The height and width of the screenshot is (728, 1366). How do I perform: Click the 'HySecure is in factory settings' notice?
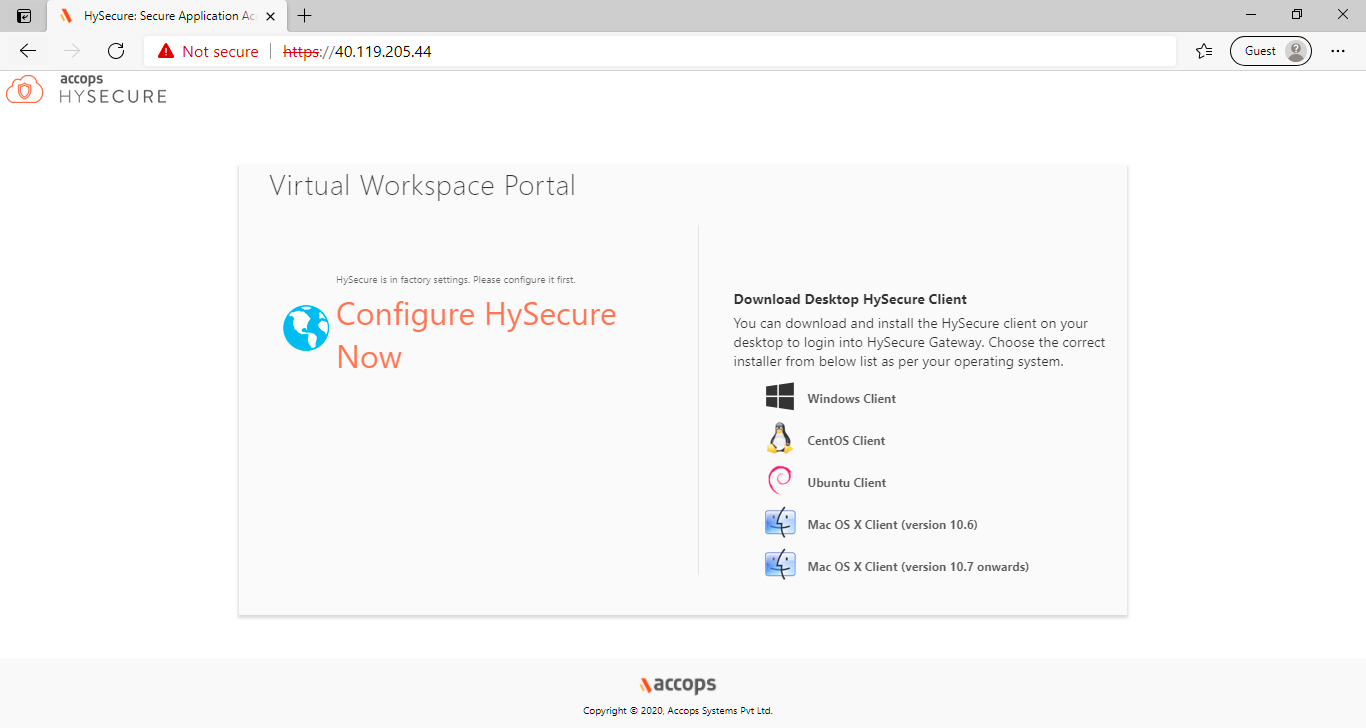456,280
